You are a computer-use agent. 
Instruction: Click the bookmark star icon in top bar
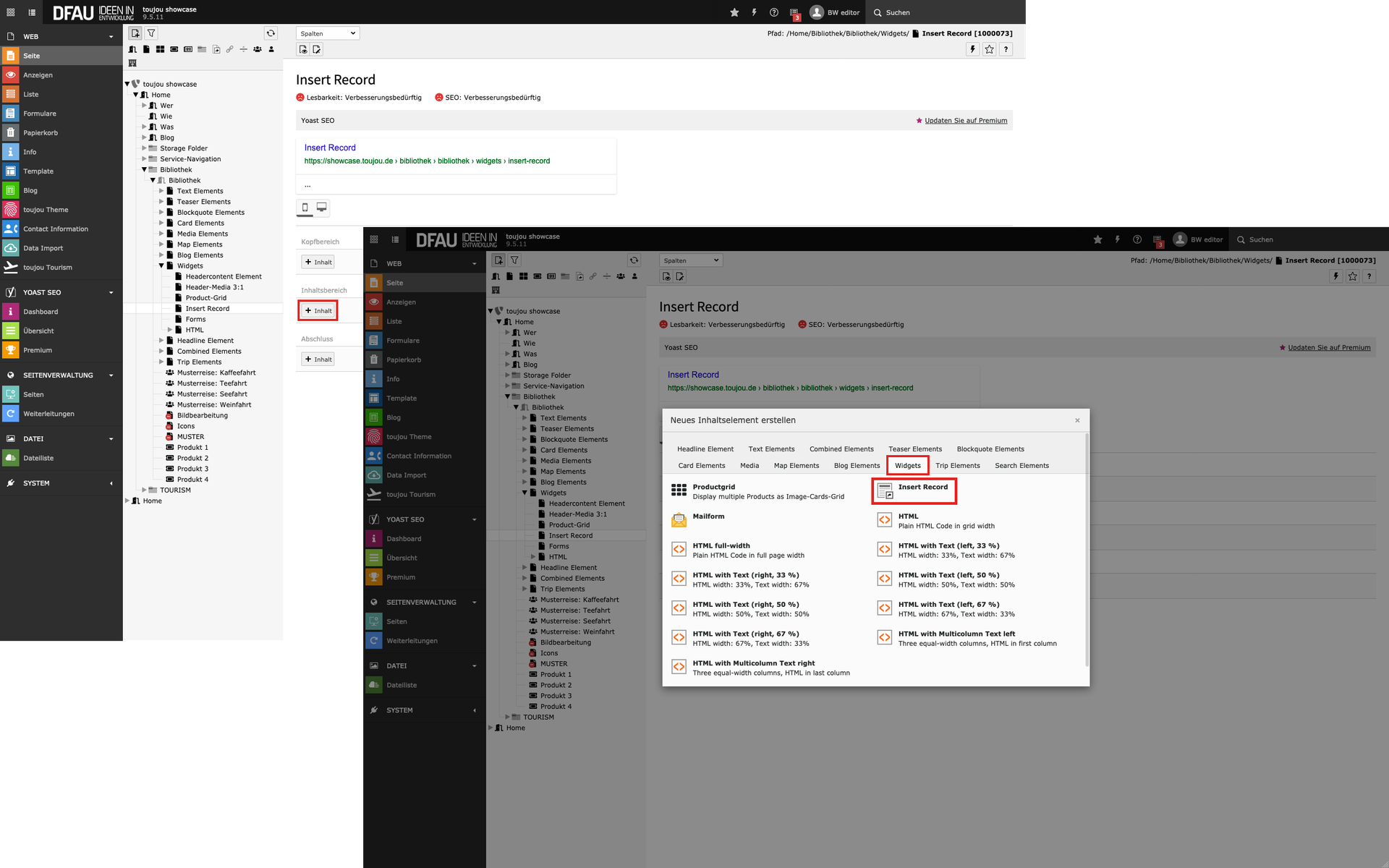point(734,12)
